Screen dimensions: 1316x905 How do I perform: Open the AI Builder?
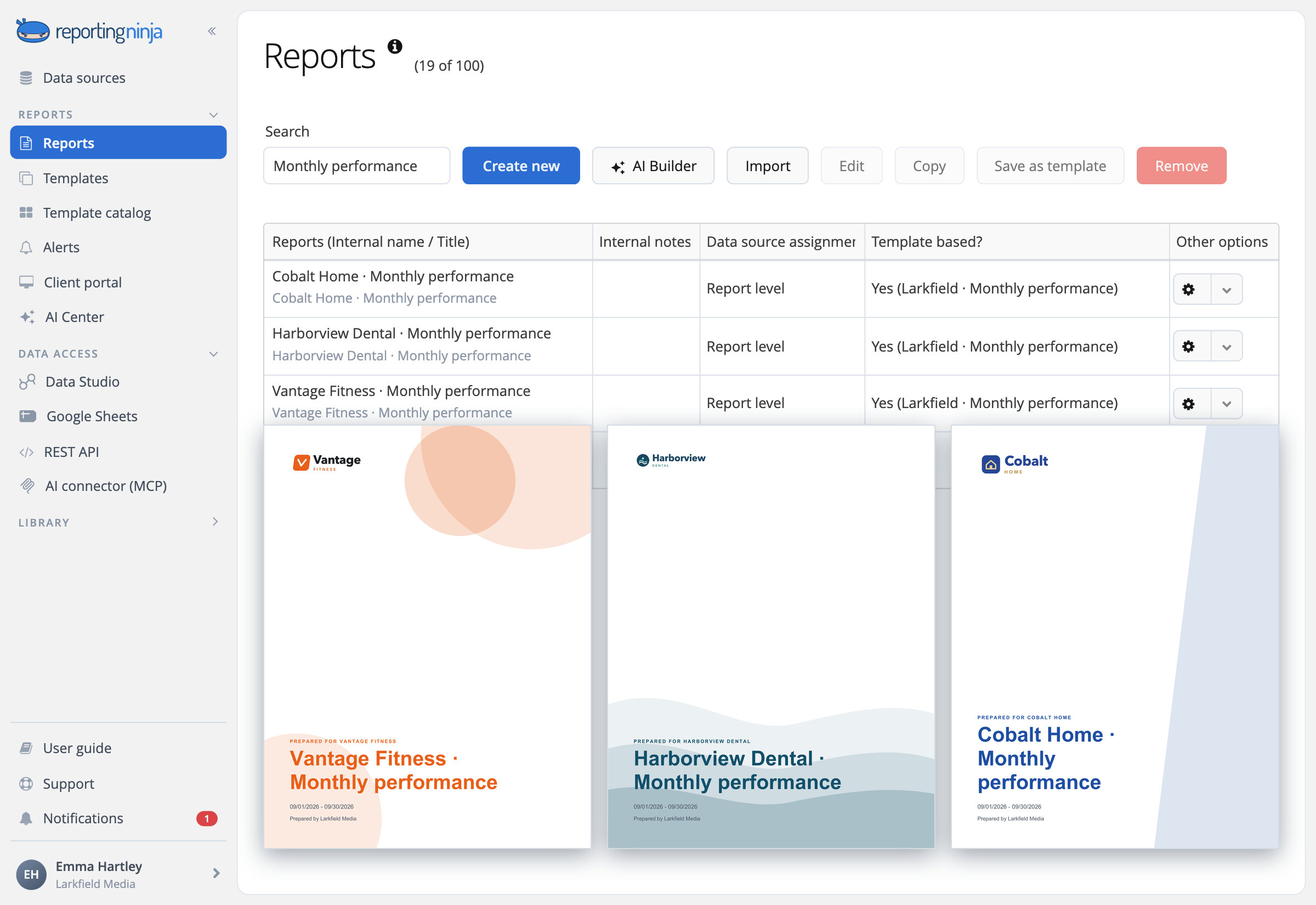click(653, 166)
